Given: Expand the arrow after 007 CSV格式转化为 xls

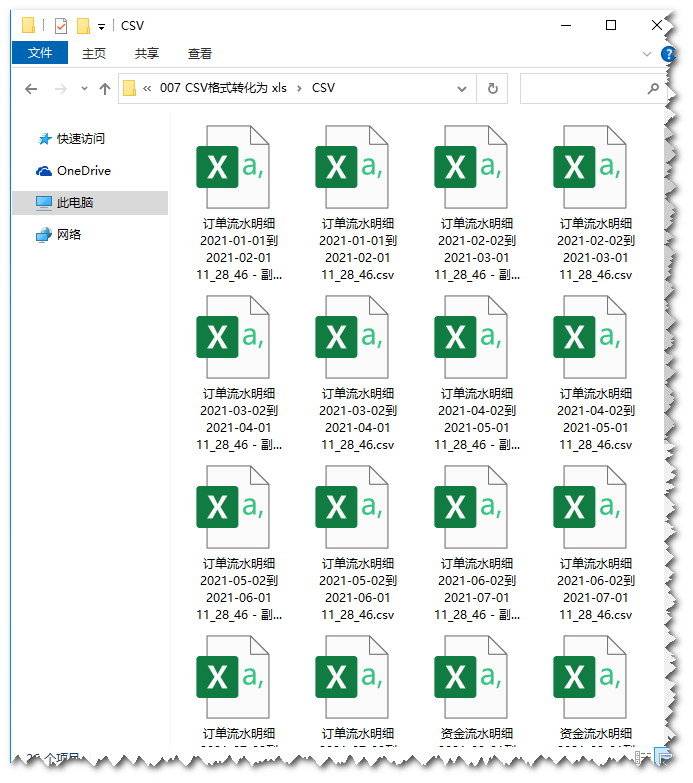Looking at the screenshot, I should point(299,88).
